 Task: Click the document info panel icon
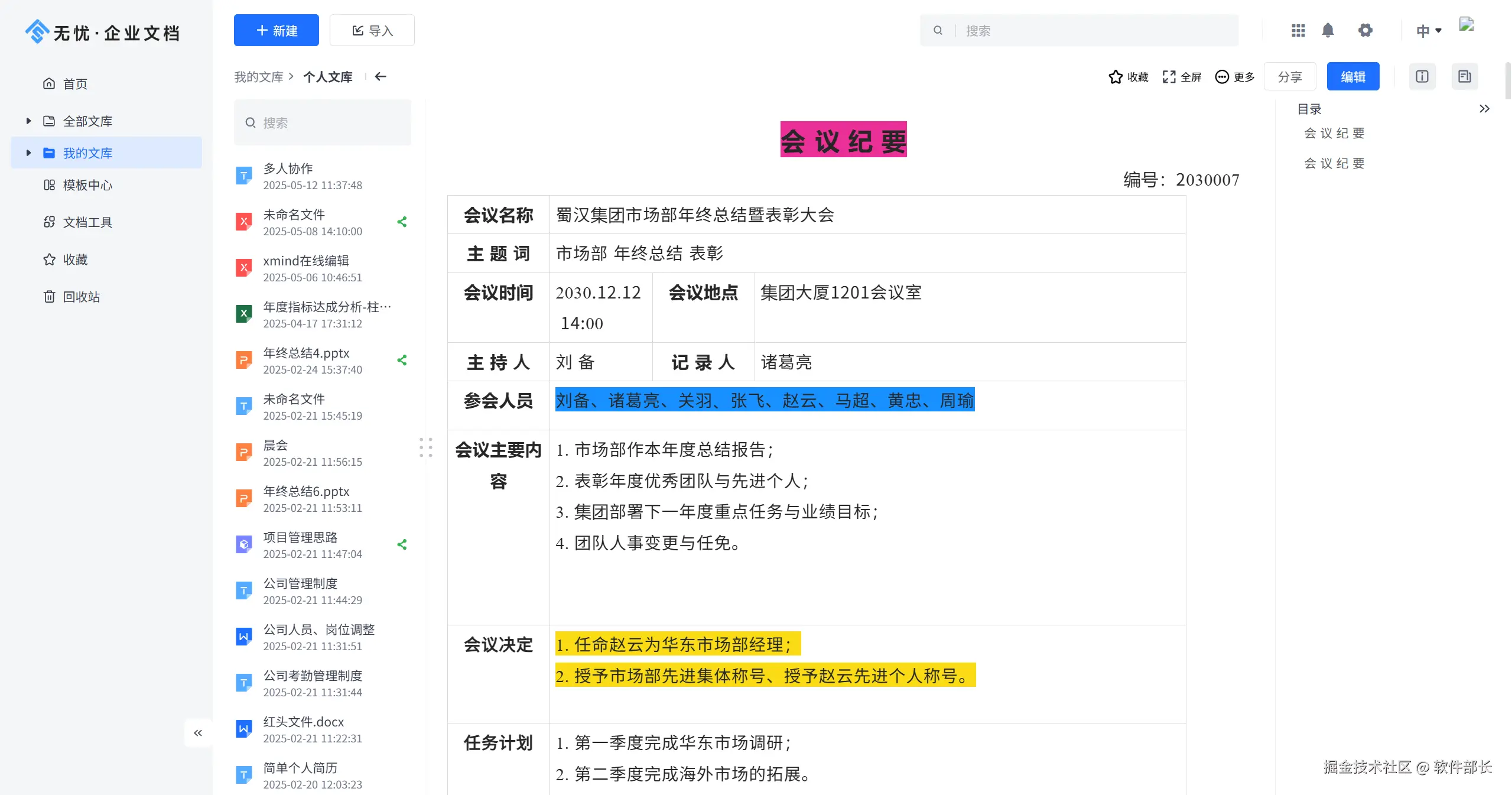click(x=1422, y=76)
